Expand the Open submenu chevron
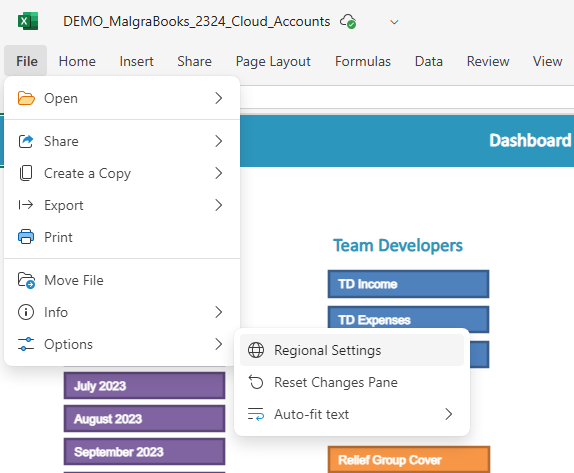This screenshot has width=574, height=473. (x=219, y=98)
